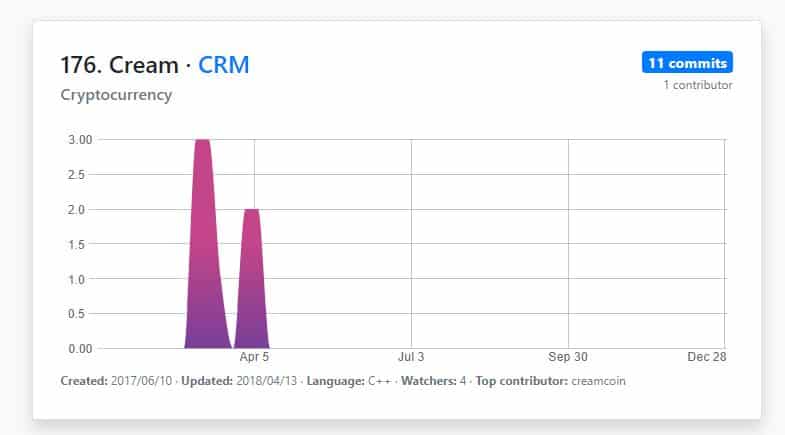The image size is (785, 435).
Task: Click the 'Language: C++' text
Action: pyautogui.click(x=348, y=381)
